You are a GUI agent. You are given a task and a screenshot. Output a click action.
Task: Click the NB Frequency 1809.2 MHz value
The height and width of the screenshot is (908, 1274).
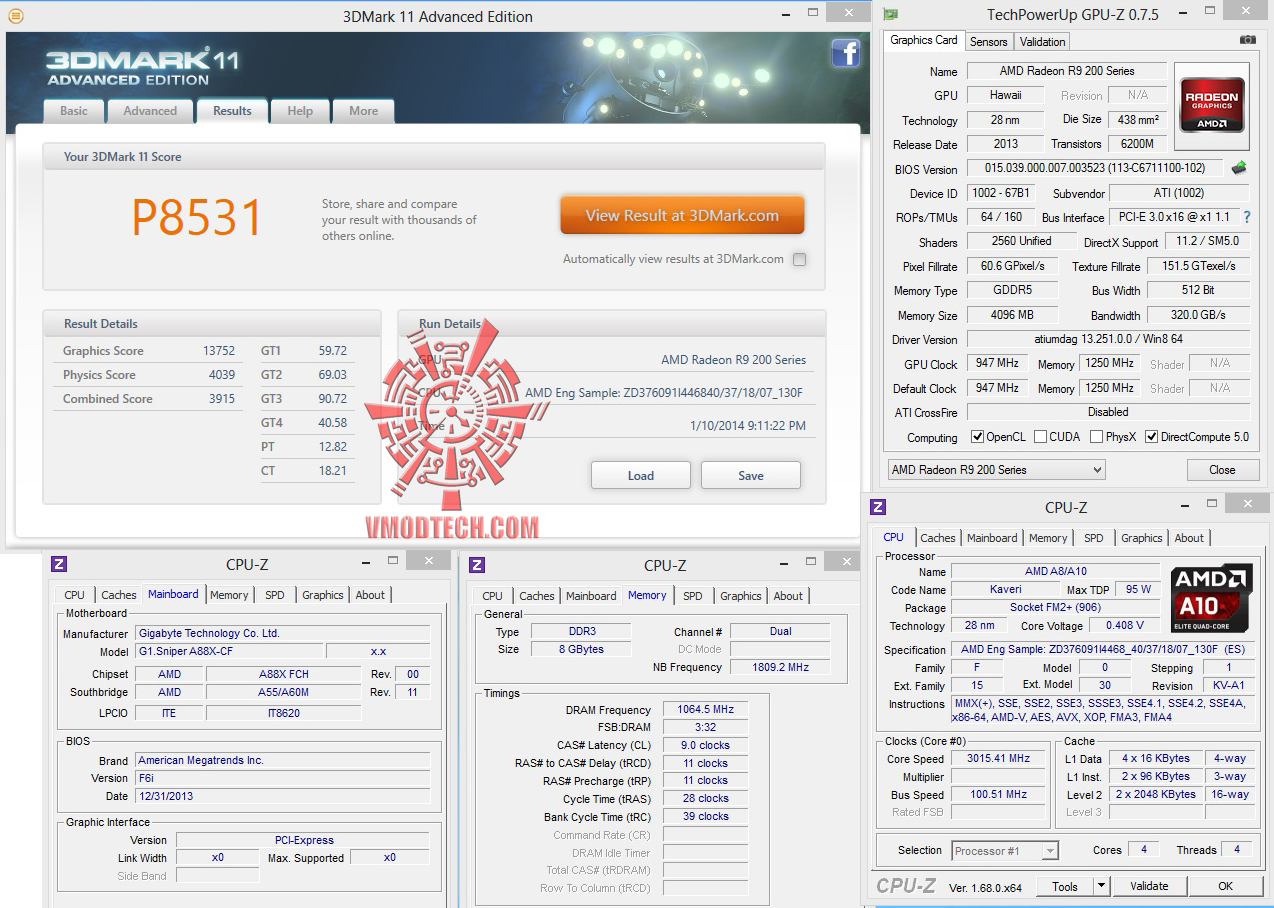coord(780,667)
